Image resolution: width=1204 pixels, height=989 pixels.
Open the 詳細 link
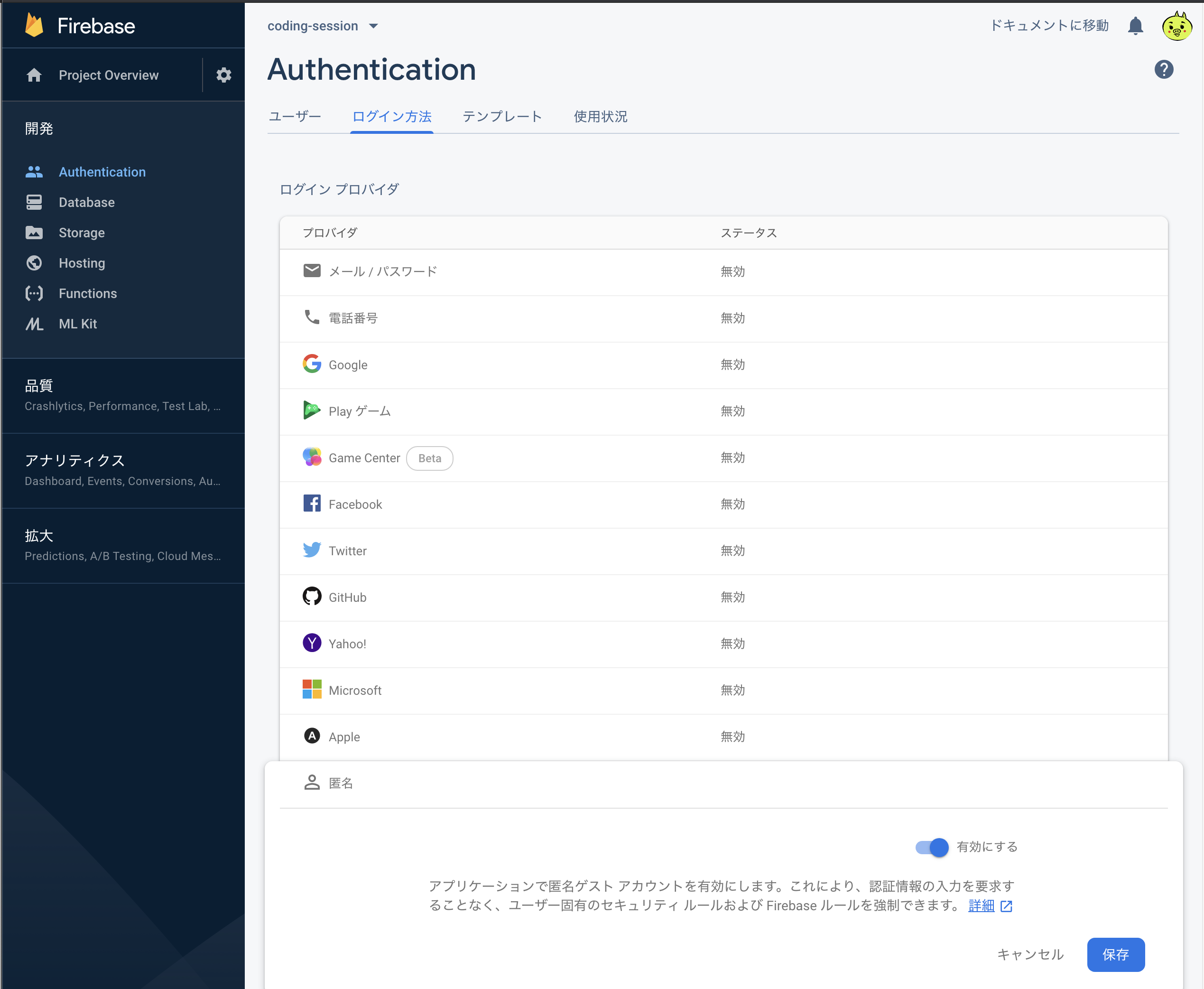point(982,905)
